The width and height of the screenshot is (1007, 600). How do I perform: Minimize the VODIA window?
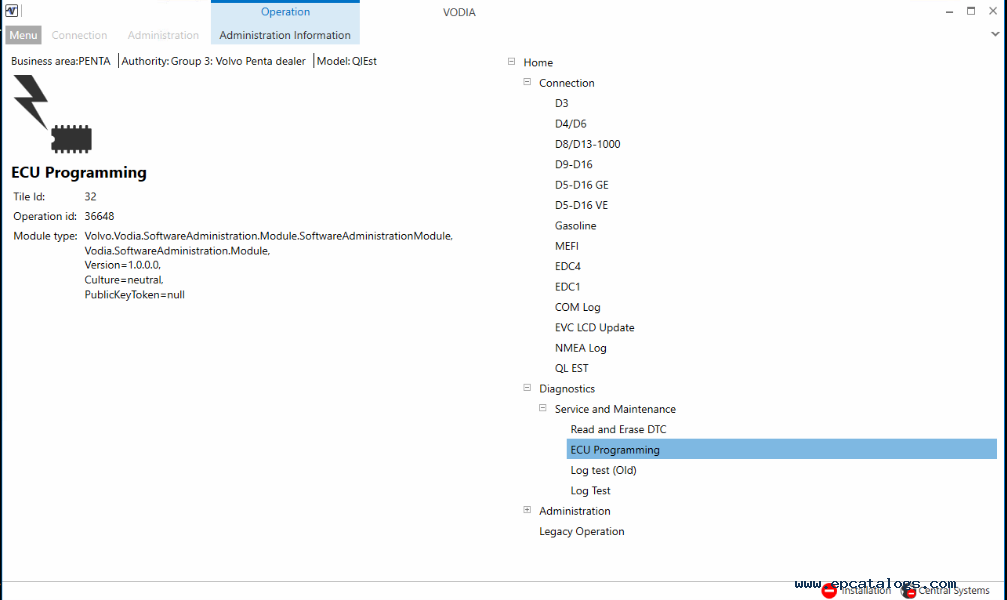click(949, 12)
